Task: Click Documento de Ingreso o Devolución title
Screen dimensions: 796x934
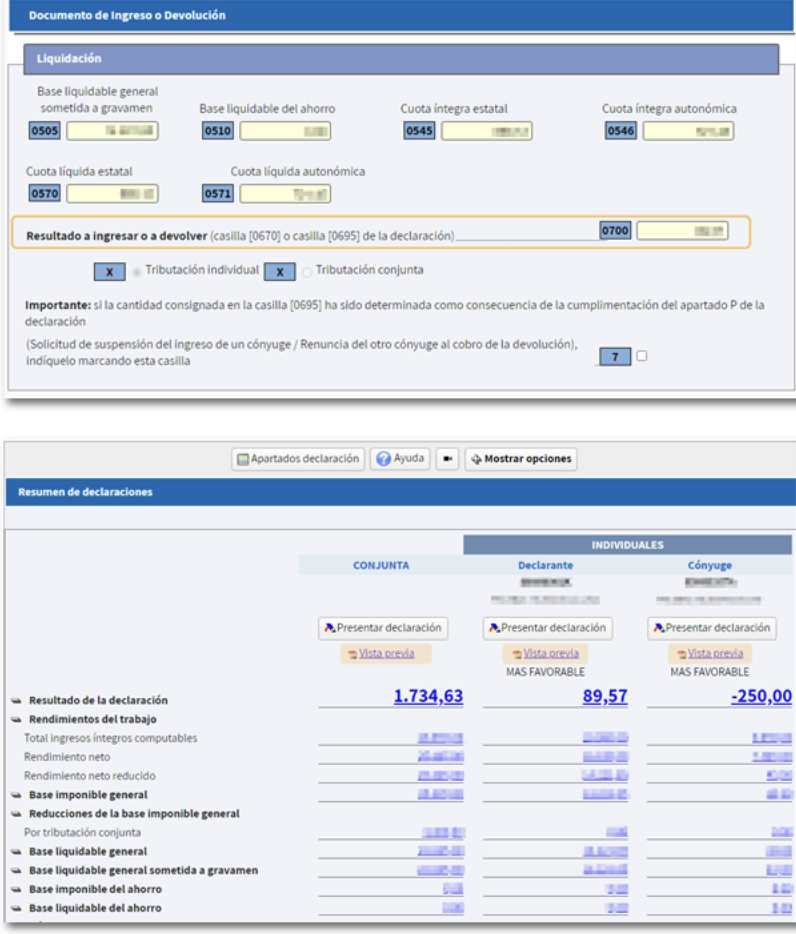Action: point(127,15)
